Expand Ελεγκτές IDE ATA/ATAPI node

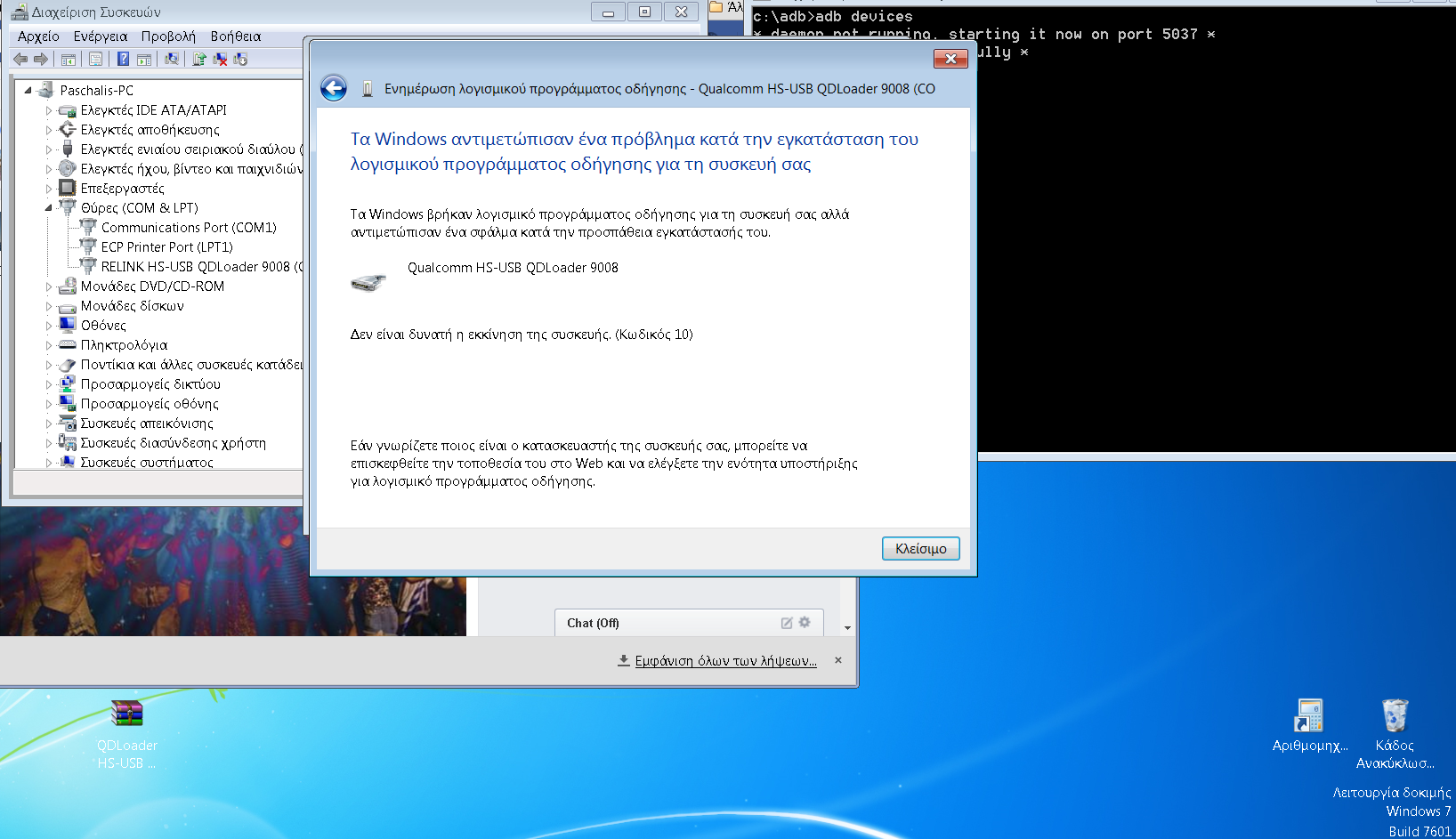(x=49, y=110)
